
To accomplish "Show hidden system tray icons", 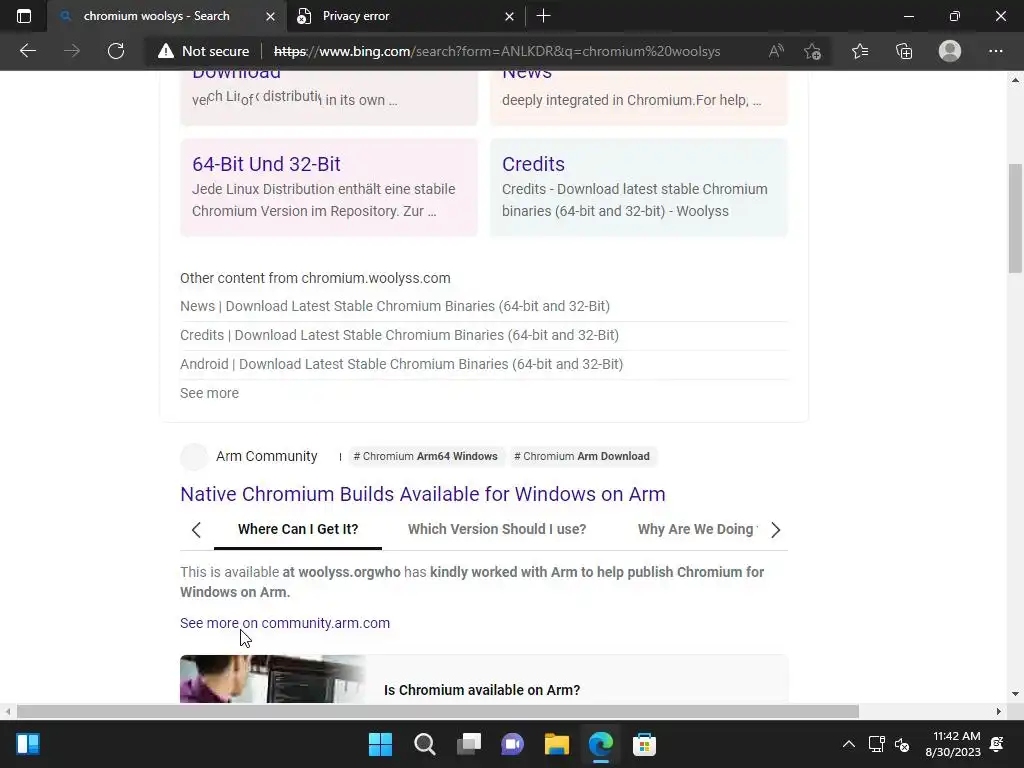I will pos(848,744).
